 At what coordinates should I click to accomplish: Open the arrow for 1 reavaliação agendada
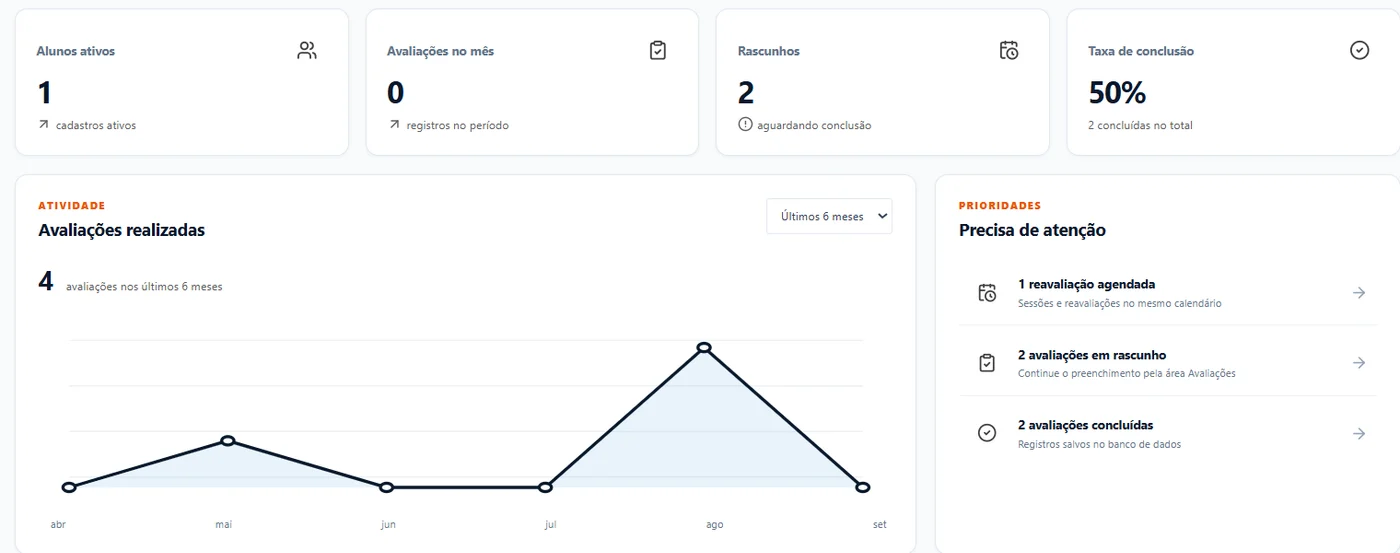[1359, 293]
